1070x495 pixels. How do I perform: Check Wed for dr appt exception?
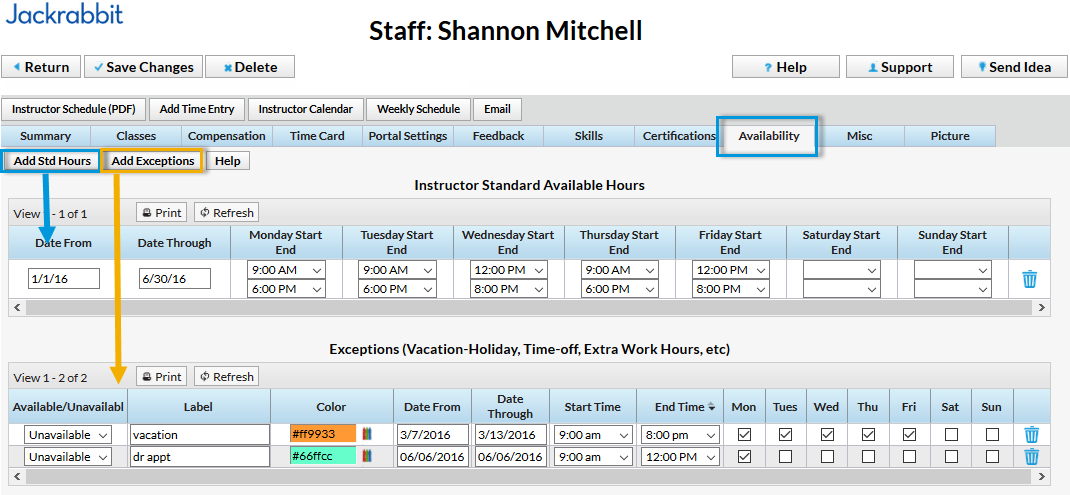click(x=827, y=456)
